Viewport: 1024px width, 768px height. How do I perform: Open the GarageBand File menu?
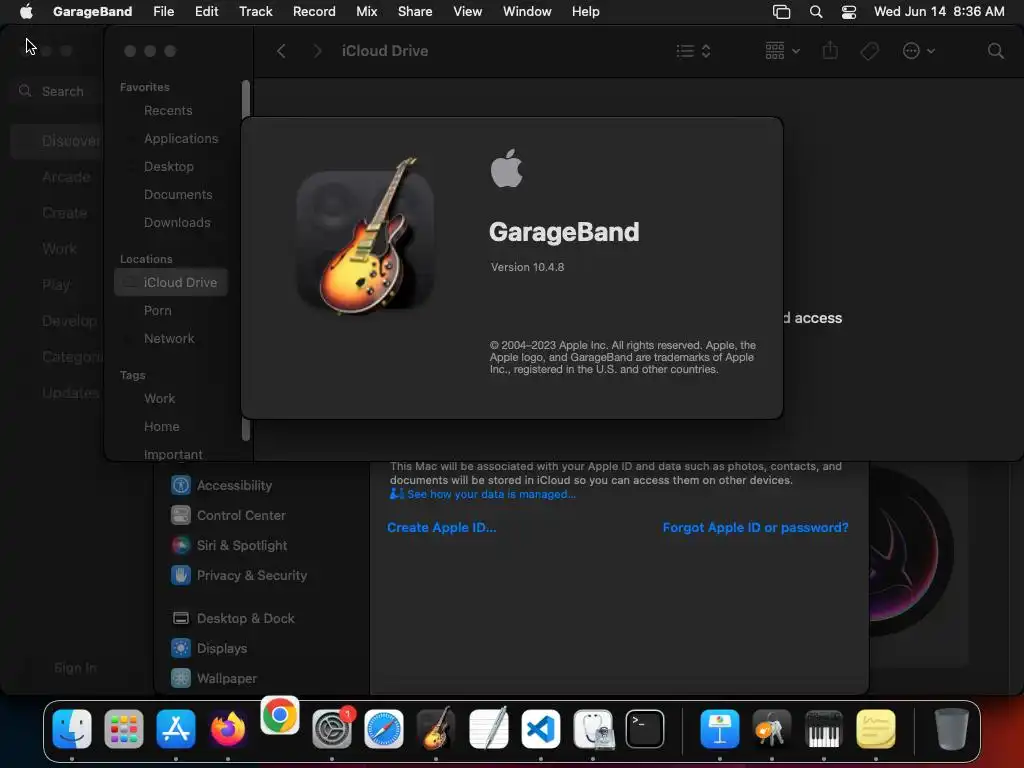point(163,11)
